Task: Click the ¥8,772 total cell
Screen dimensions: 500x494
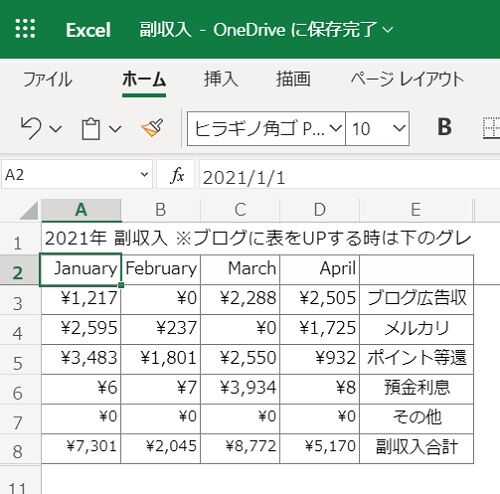Action: pyautogui.click(x=240, y=448)
